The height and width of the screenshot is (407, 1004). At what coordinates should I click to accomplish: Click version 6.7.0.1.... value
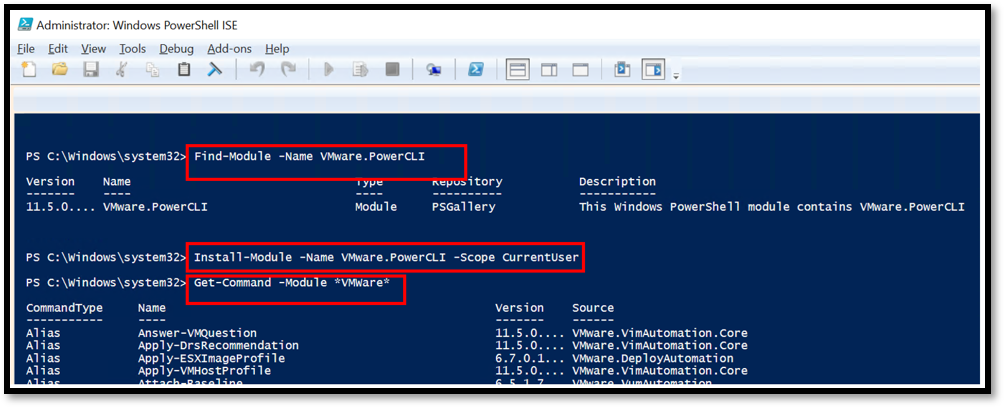[x=530, y=358]
